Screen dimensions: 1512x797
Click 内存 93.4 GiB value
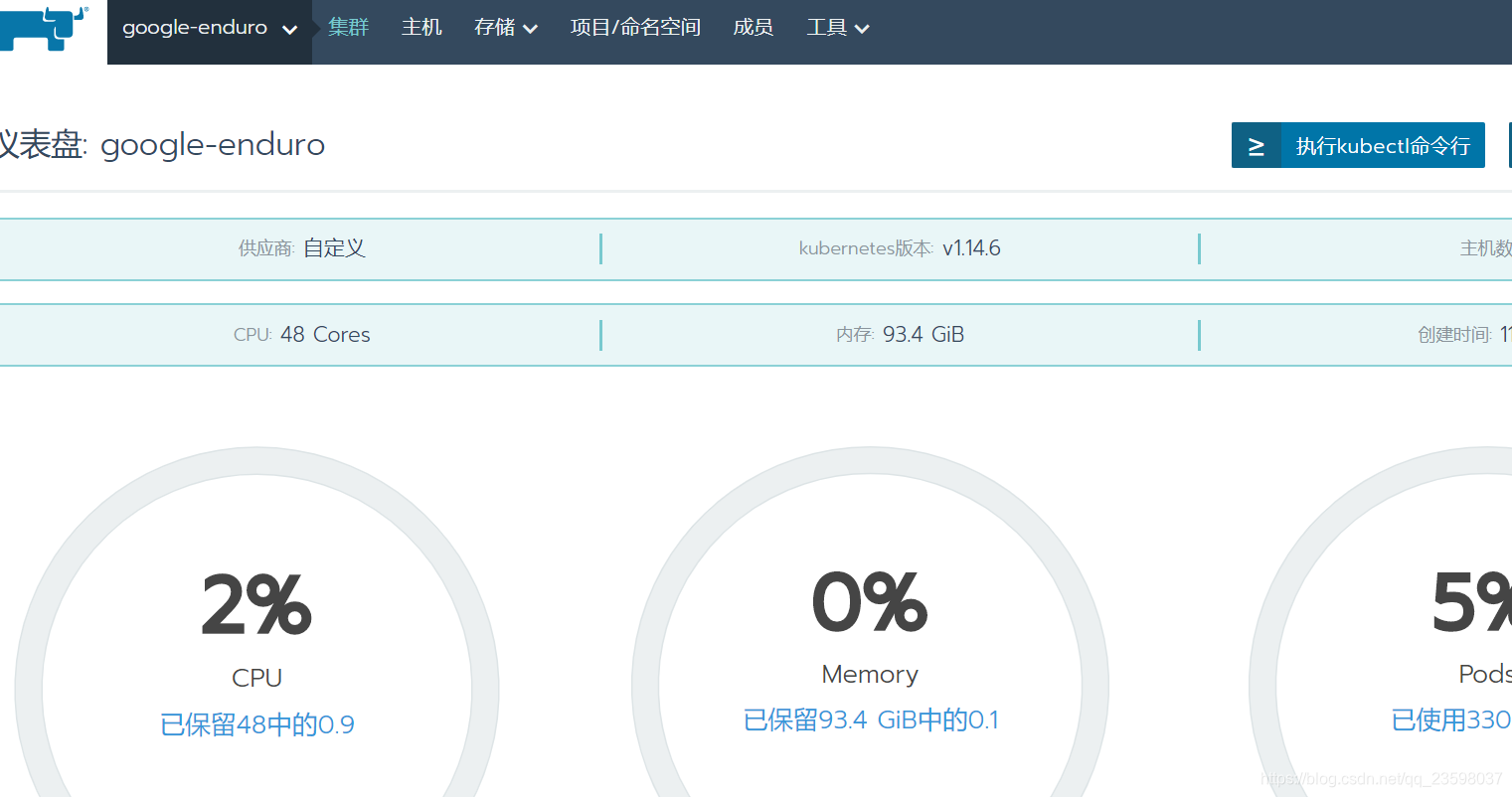tap(924, 335)
